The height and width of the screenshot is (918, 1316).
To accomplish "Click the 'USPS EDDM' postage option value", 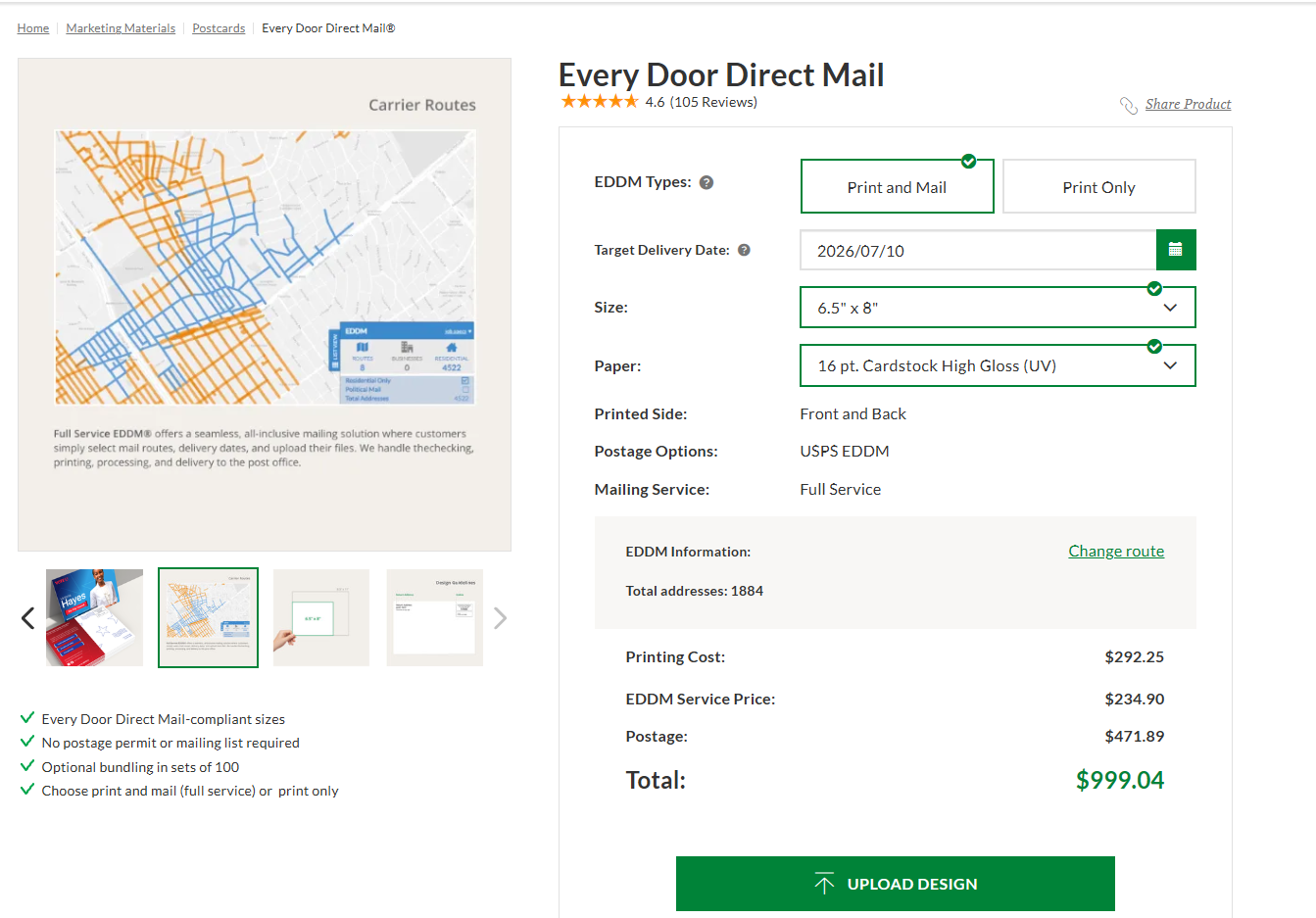I will click(845, 451).
